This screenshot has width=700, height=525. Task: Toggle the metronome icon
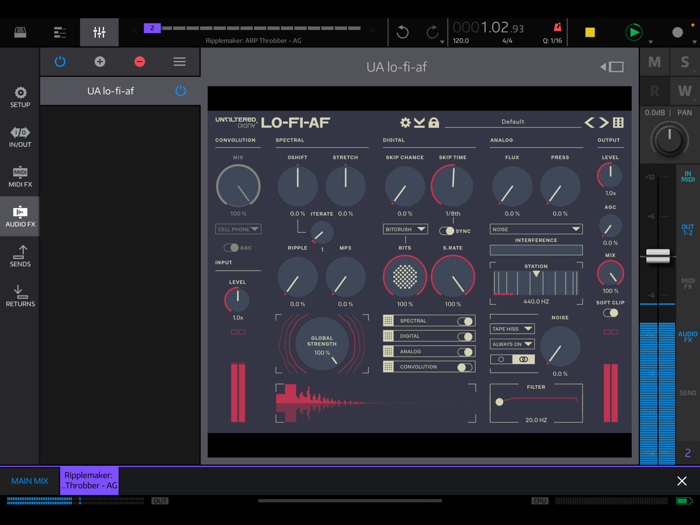pyautogui.click(x=557, y=28)
